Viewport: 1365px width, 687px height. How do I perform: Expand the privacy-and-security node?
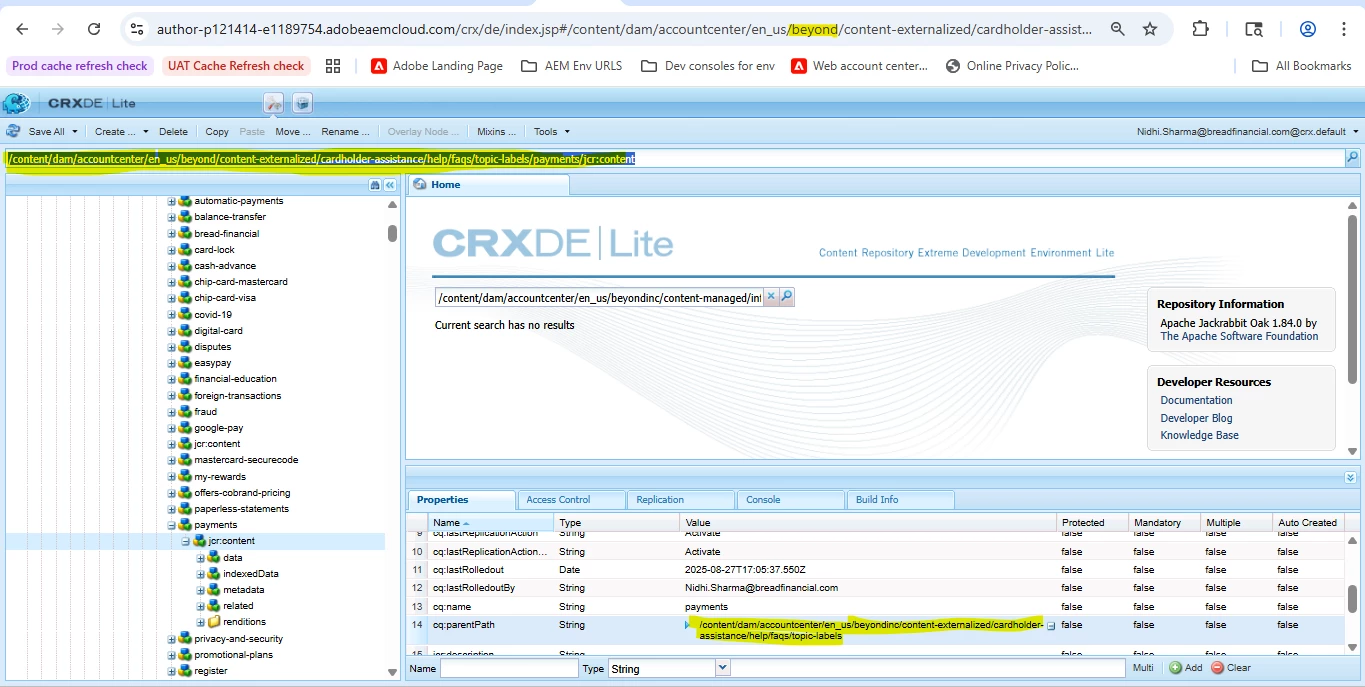point(172,639)
